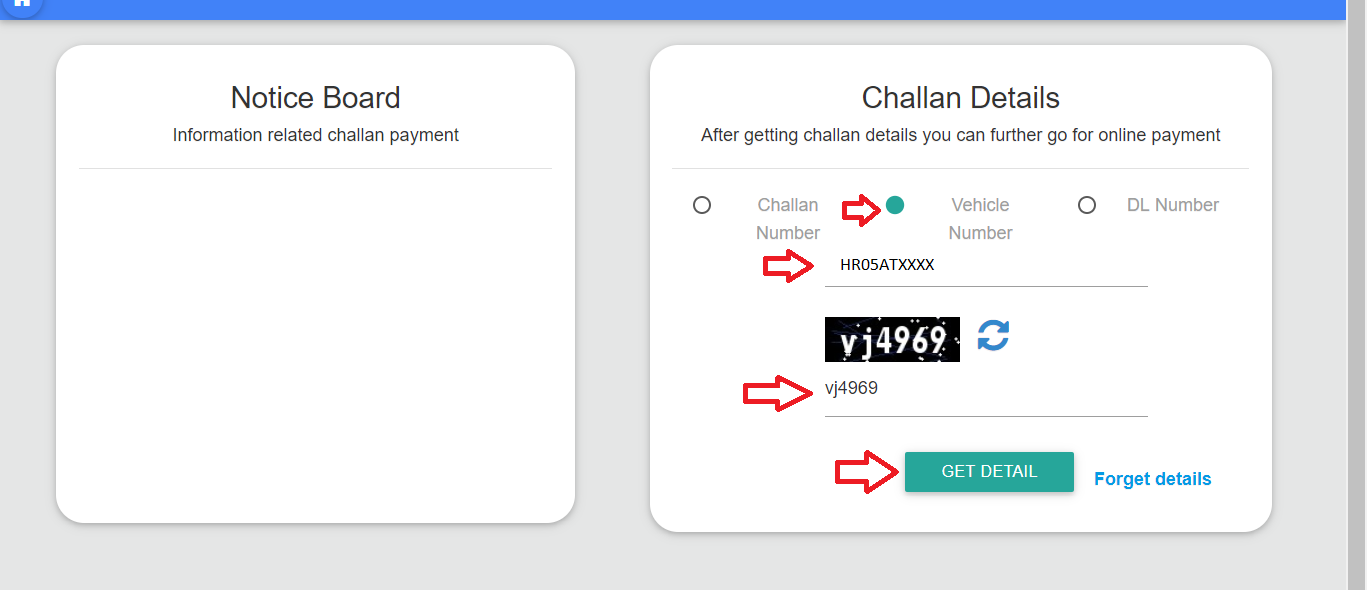
Task: Open the Forget details link
Action: coord(1152,479)
